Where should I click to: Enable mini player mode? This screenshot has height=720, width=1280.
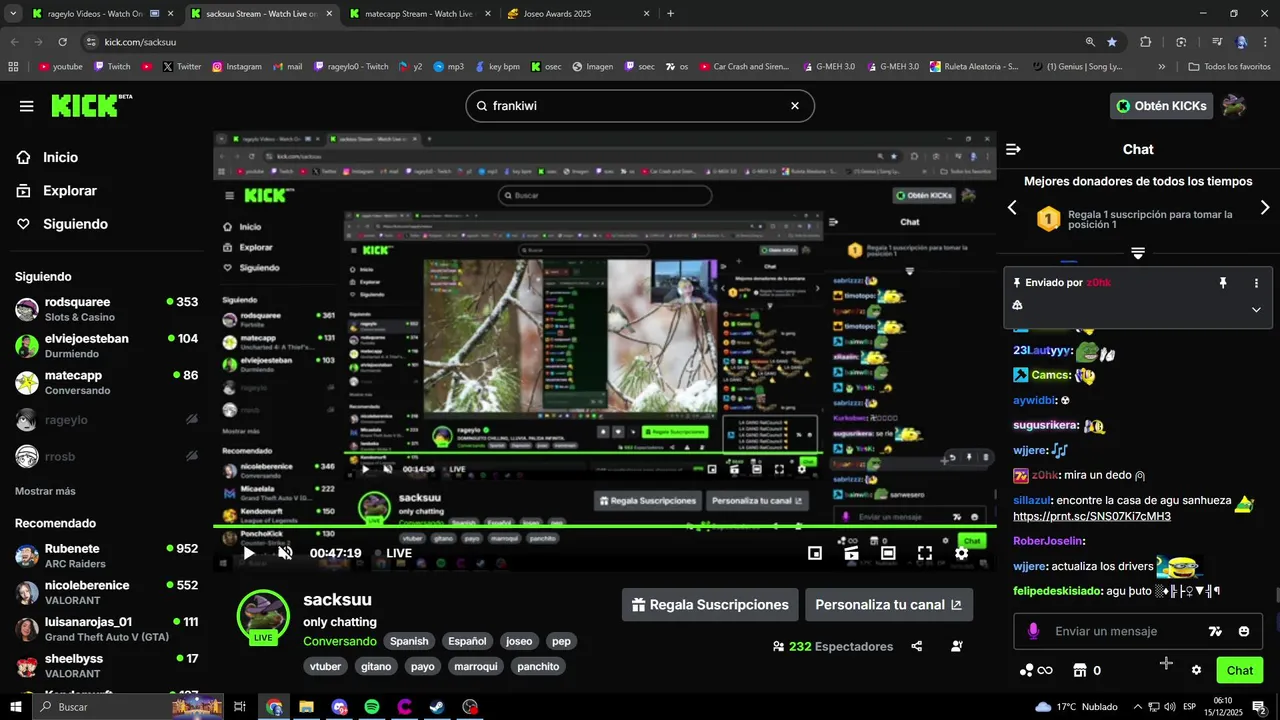tap(815, 553)
